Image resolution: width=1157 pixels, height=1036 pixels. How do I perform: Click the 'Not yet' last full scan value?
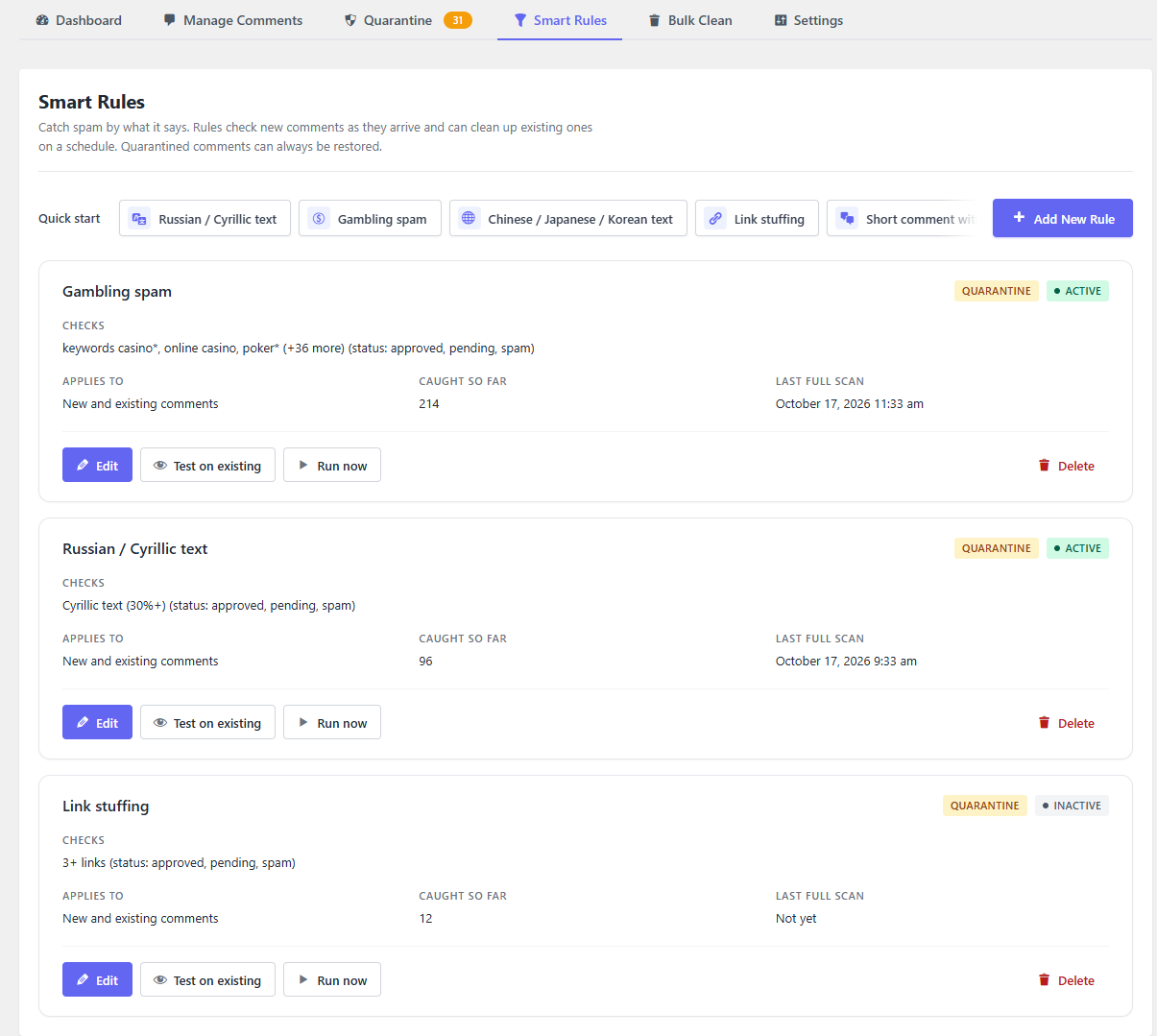click(796, 919)
